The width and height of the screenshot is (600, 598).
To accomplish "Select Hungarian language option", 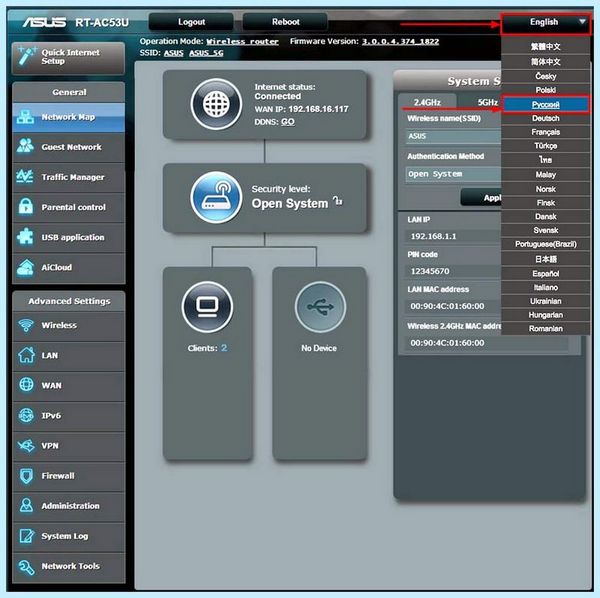I will point(546,315).
